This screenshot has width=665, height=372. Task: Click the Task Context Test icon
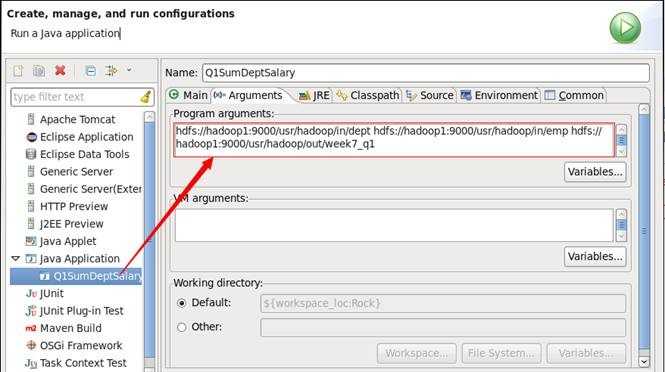31,363
